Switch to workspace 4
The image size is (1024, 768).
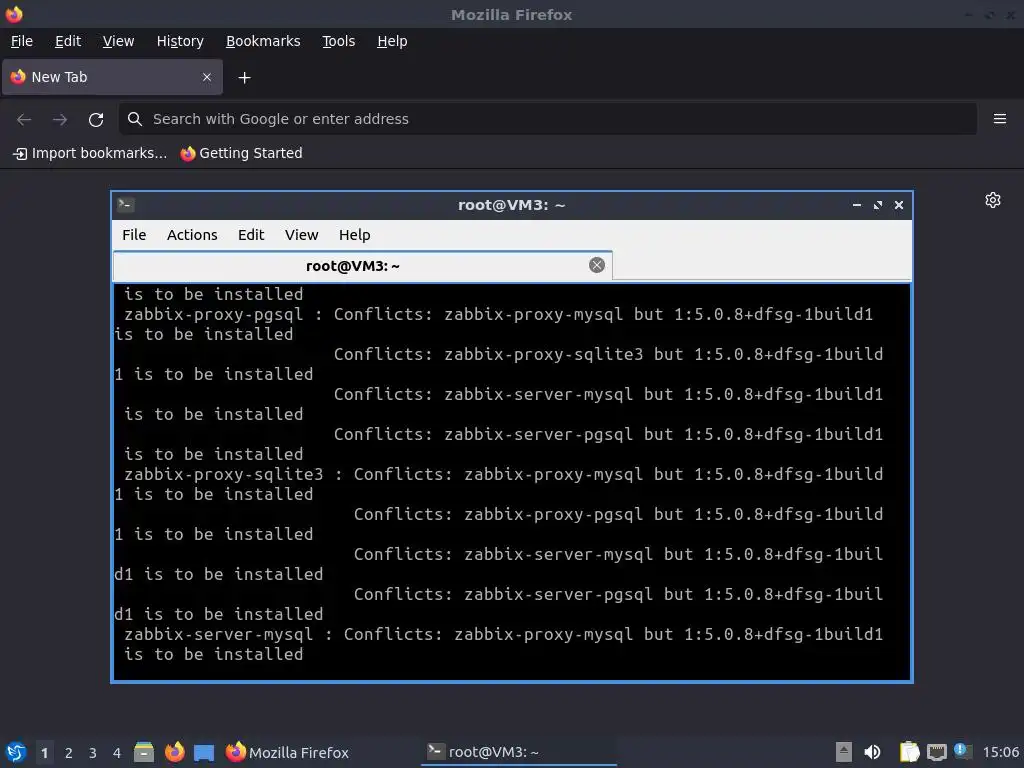pyautogui.click(x=117, y=753)
